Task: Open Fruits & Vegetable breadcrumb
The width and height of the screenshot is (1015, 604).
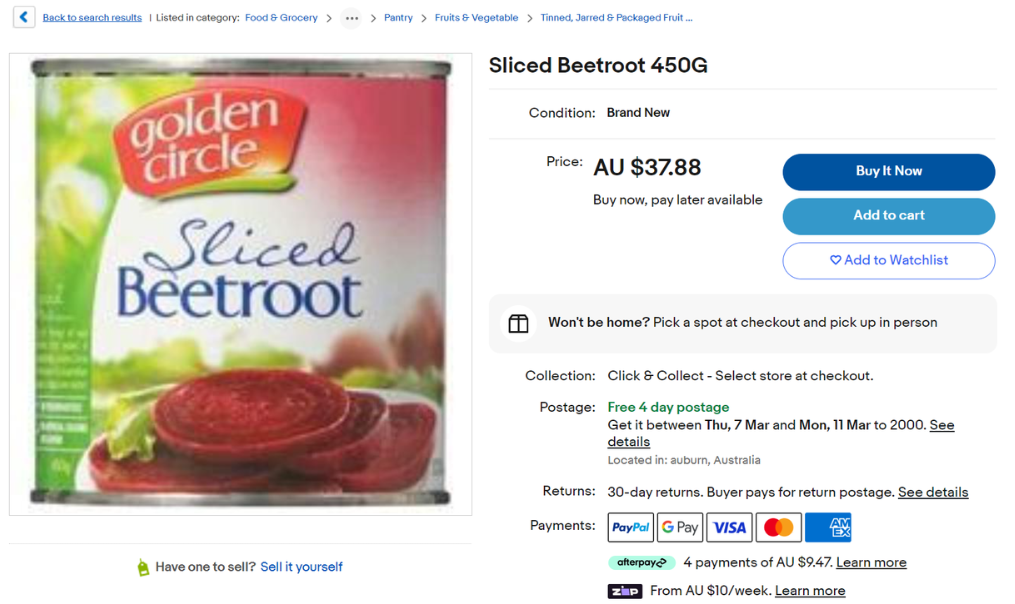Action: pyautogui.click(x=476, y=18)
